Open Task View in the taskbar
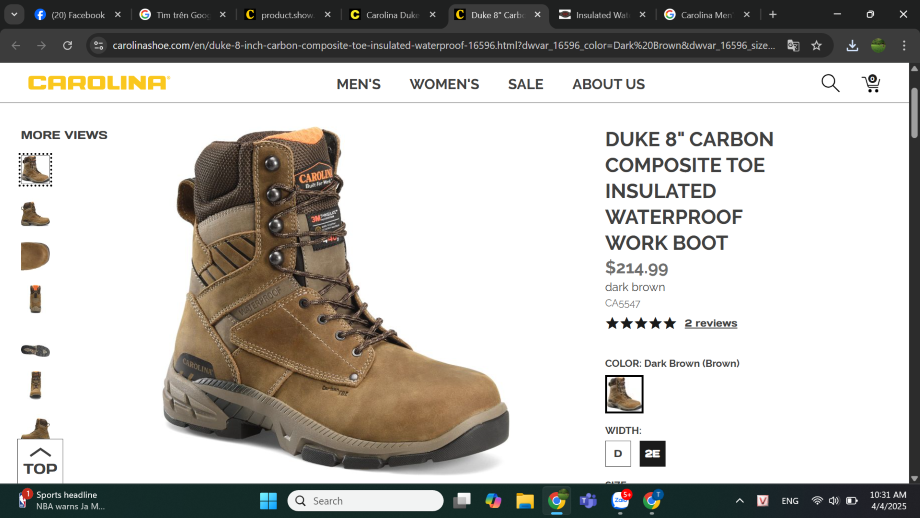This screenshot has height=518, width=920. (462, 501)
